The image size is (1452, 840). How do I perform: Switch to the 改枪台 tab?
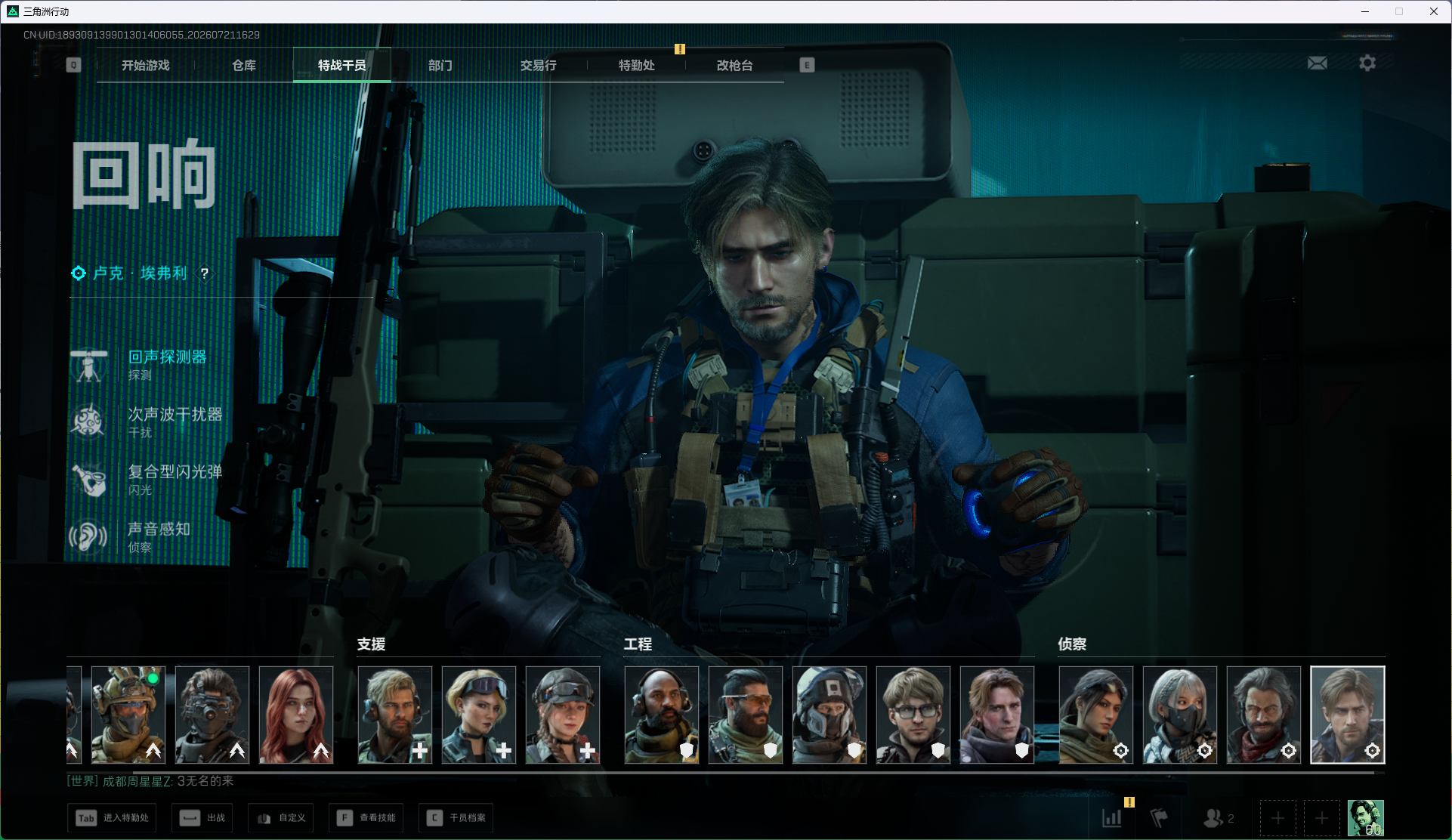click(x=735, y=66)
